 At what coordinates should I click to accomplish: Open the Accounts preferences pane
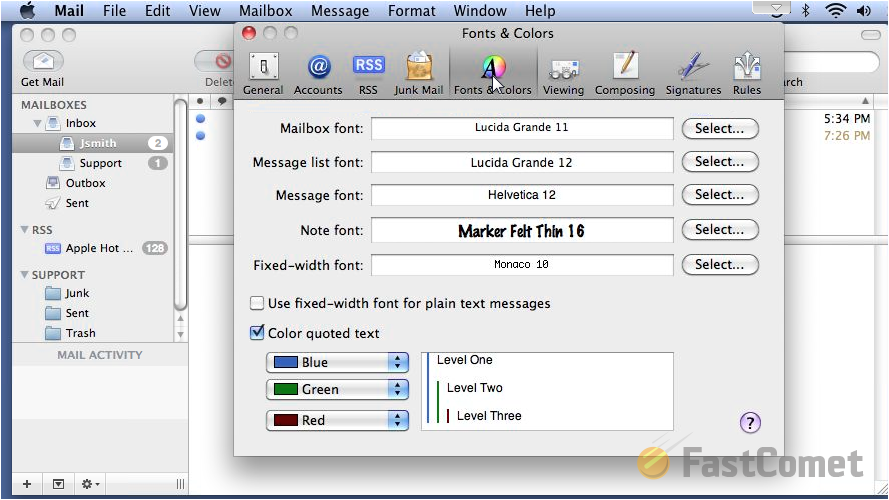(318, 73)
